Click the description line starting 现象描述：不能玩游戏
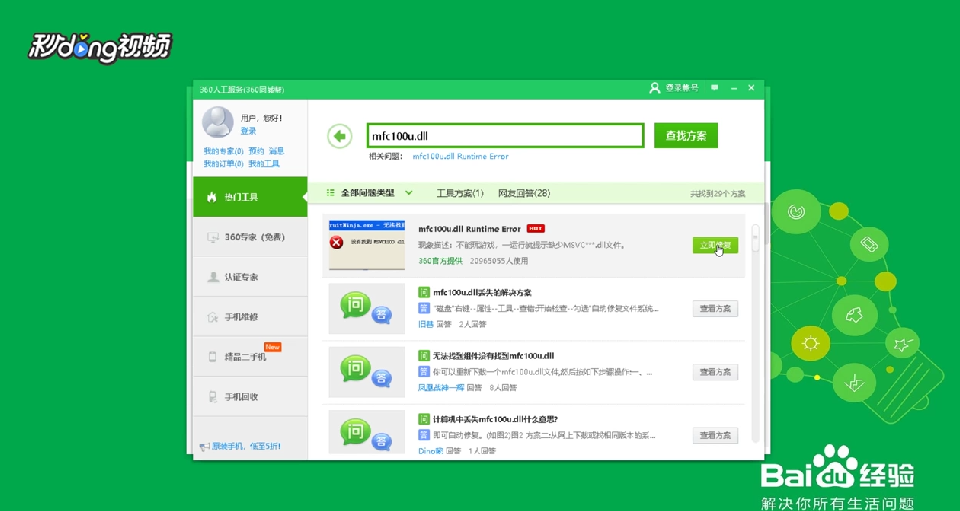This screenshot has height=511, width=960. coord(522,245)
